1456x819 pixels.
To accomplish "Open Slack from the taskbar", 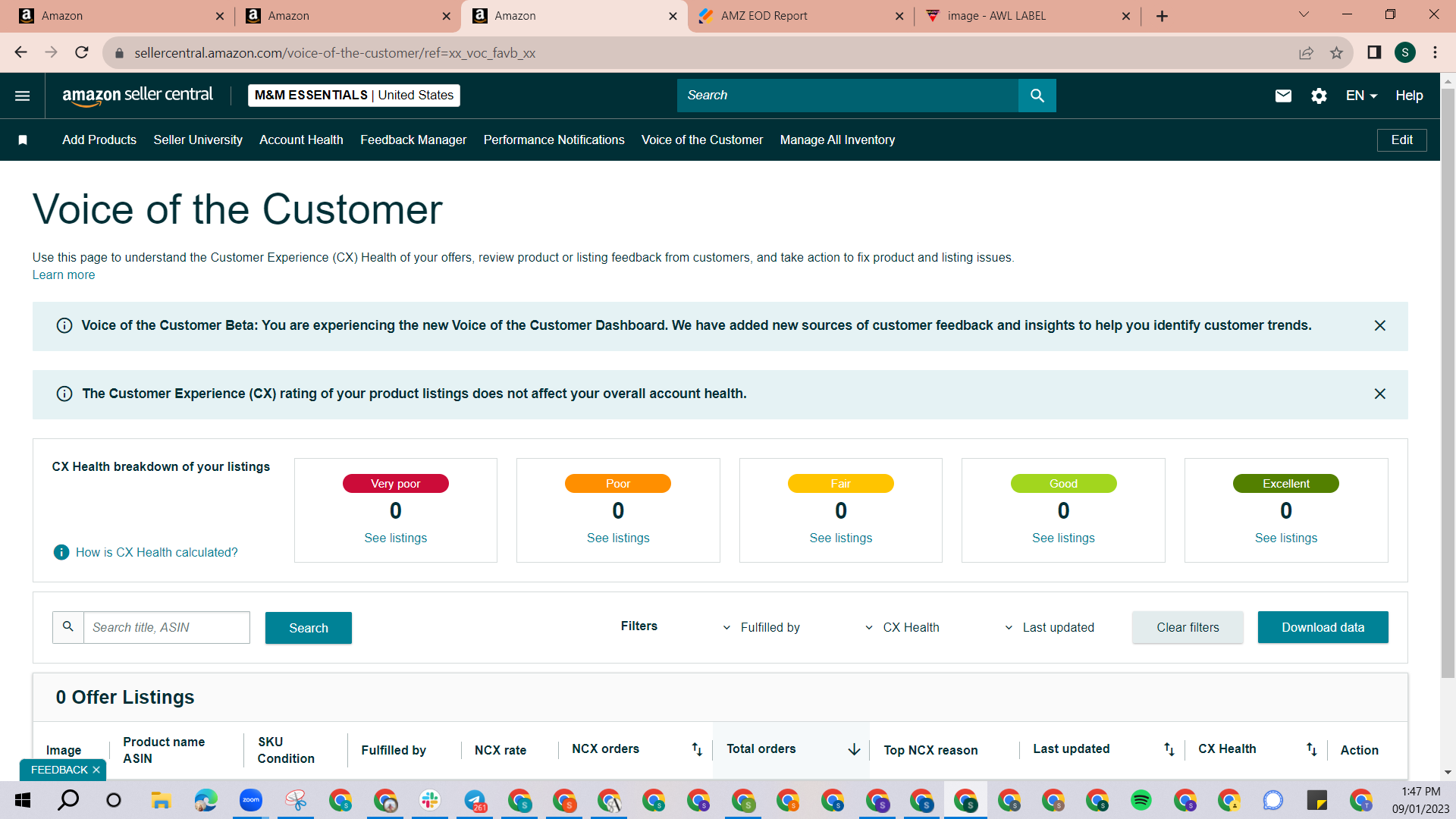I will pyautogui.click(x=430, y=800).
